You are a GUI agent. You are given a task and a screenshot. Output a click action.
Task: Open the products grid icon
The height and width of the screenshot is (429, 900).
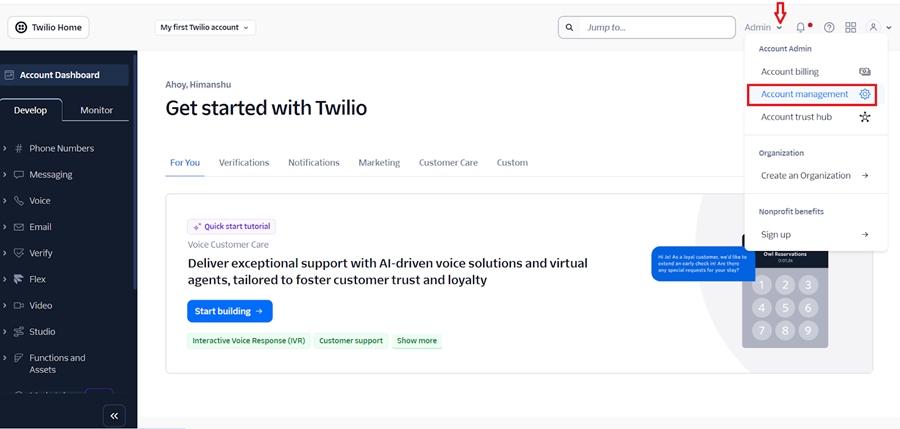click(851, 28)
